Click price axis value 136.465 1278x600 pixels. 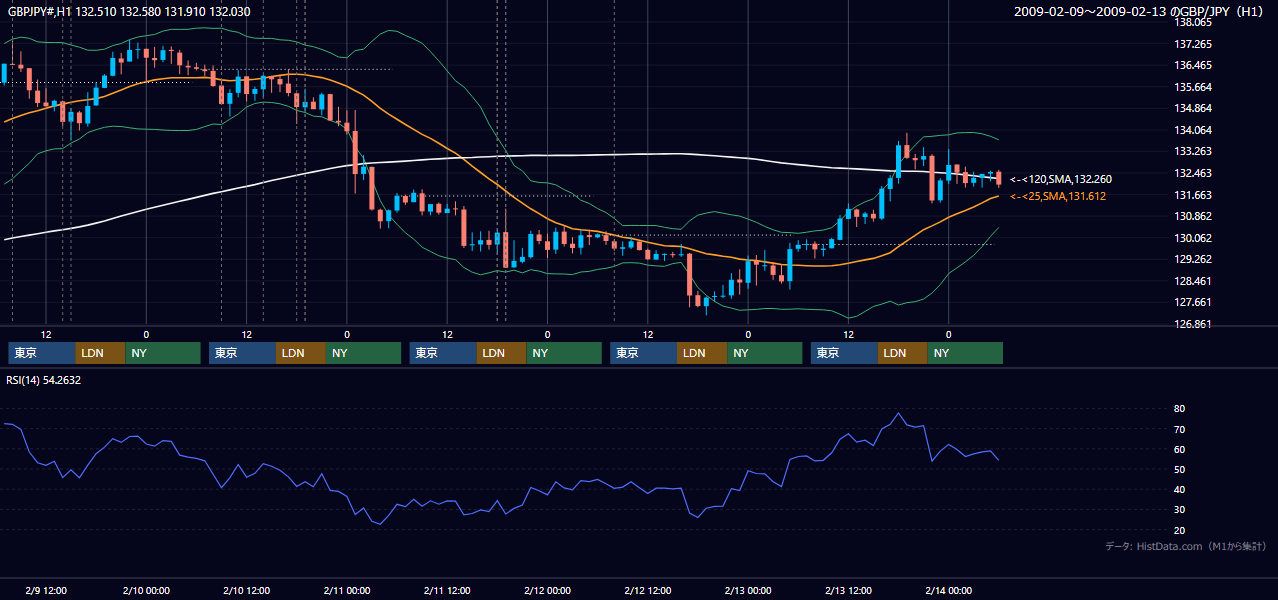[1194, 65]
